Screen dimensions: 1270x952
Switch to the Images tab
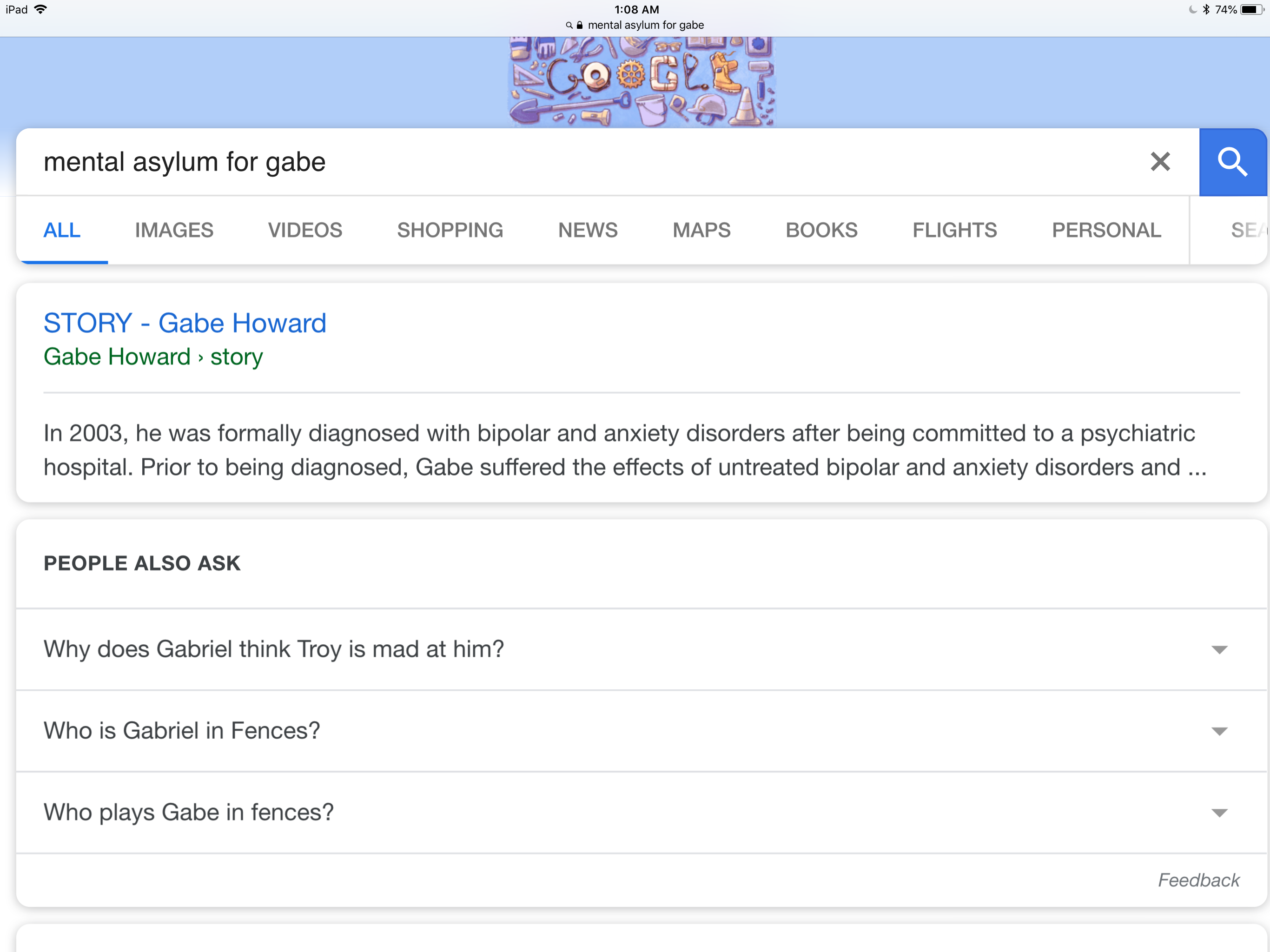click(174, 230)
